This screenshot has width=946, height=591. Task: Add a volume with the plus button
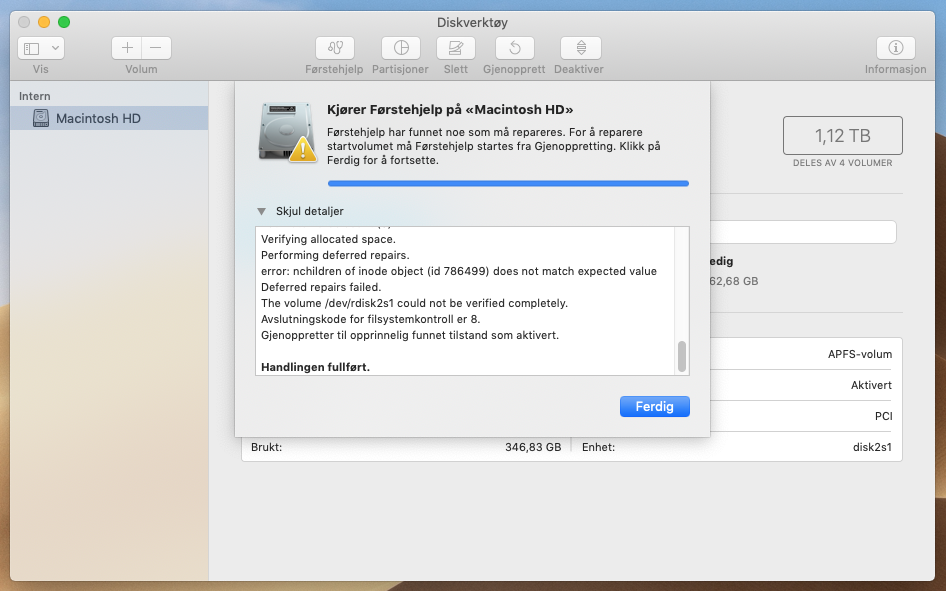127,48
